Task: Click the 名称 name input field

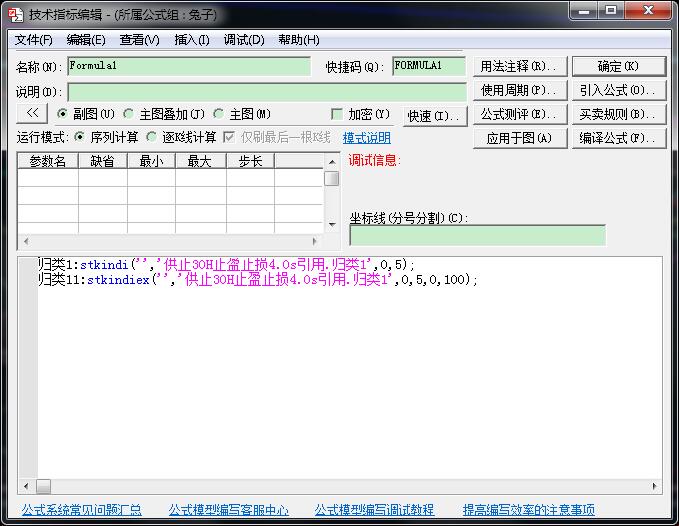Action: (189, 66)
